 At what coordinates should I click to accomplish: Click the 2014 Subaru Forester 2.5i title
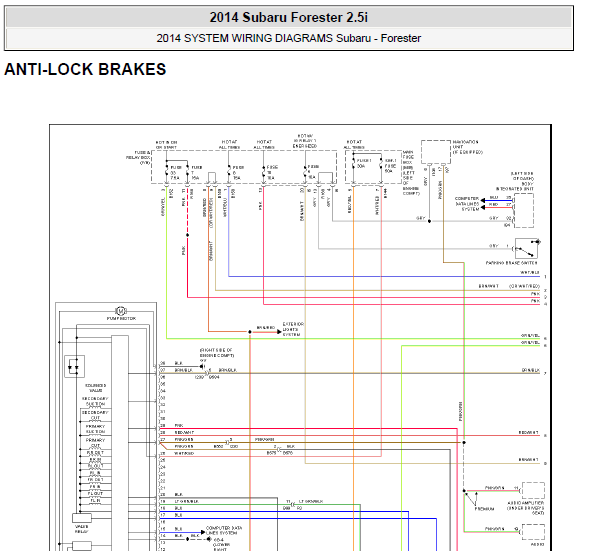coord(288,17)
